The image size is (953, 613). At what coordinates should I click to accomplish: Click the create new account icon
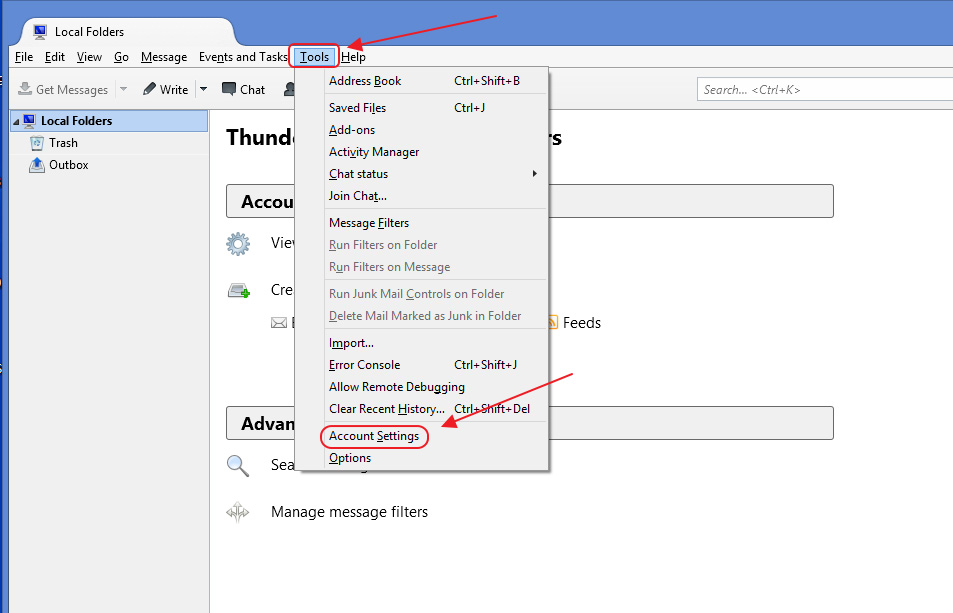239,290
